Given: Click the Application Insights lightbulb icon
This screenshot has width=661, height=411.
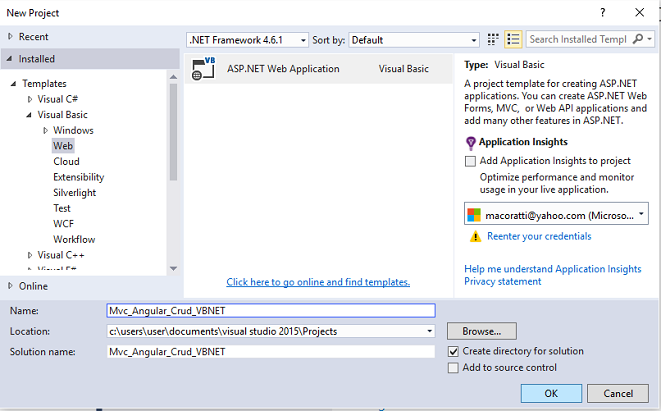Looking at the screenshot, I should (470, 143).
